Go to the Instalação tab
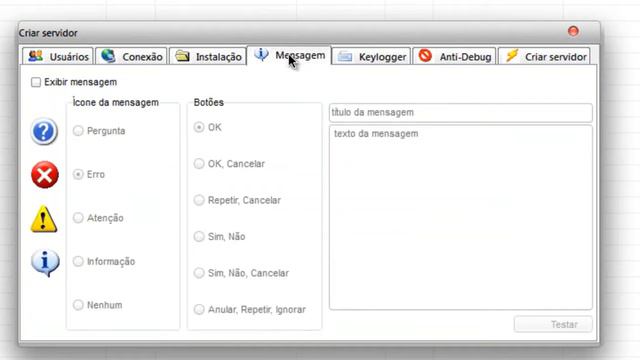640x360 pixels. 208,56
